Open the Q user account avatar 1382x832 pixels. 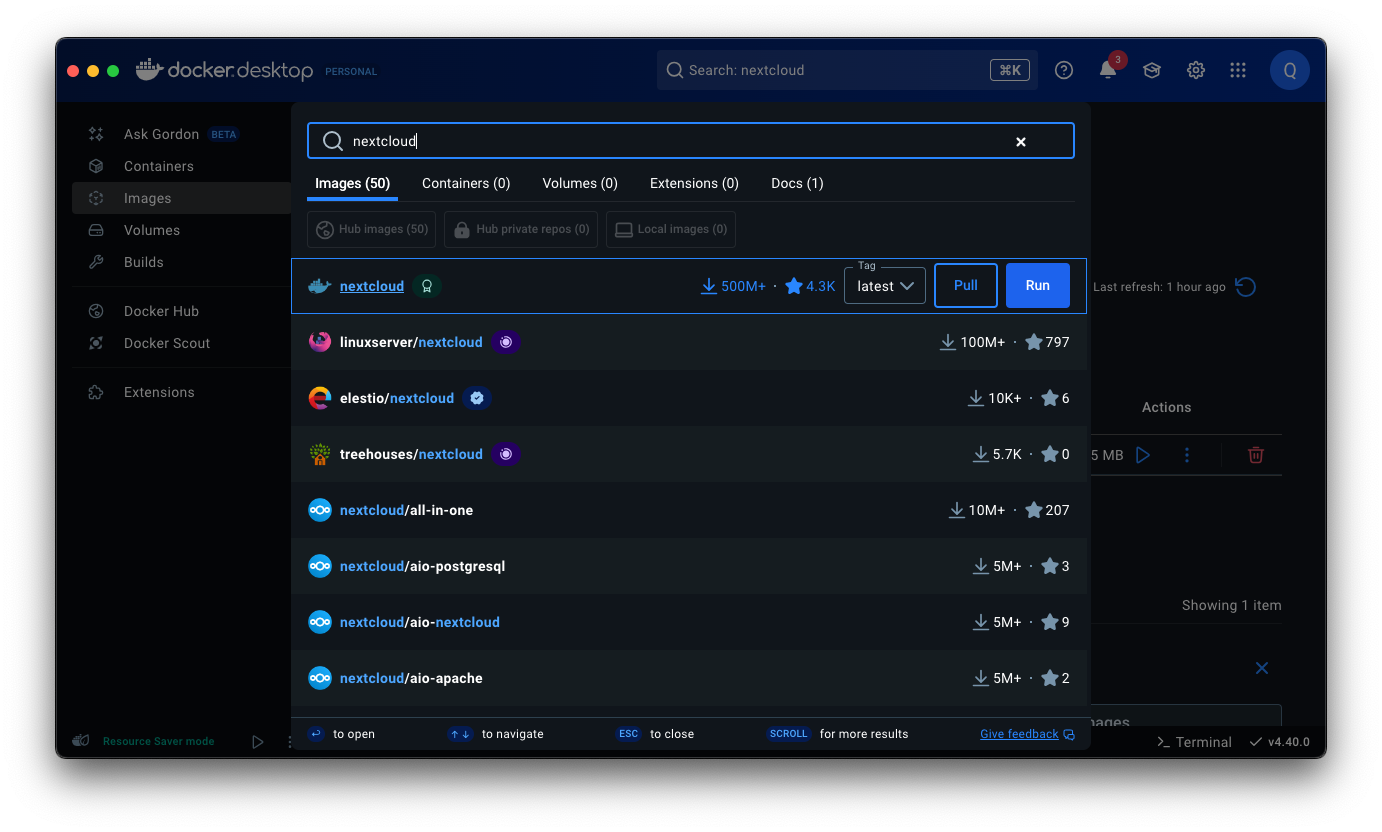point(1290,70)
